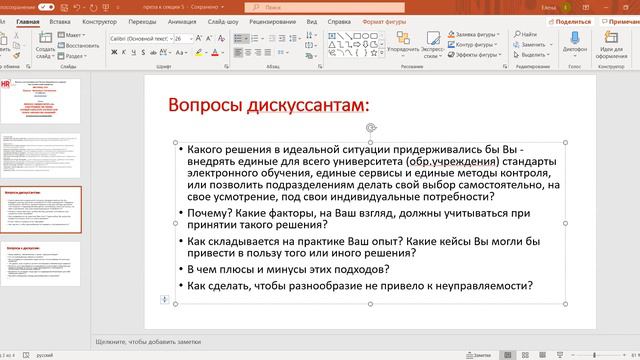The image size is (640, 360).
Task: Open the Главная ribbon tab
Action: pyautogui.click(x=28, y=22)
